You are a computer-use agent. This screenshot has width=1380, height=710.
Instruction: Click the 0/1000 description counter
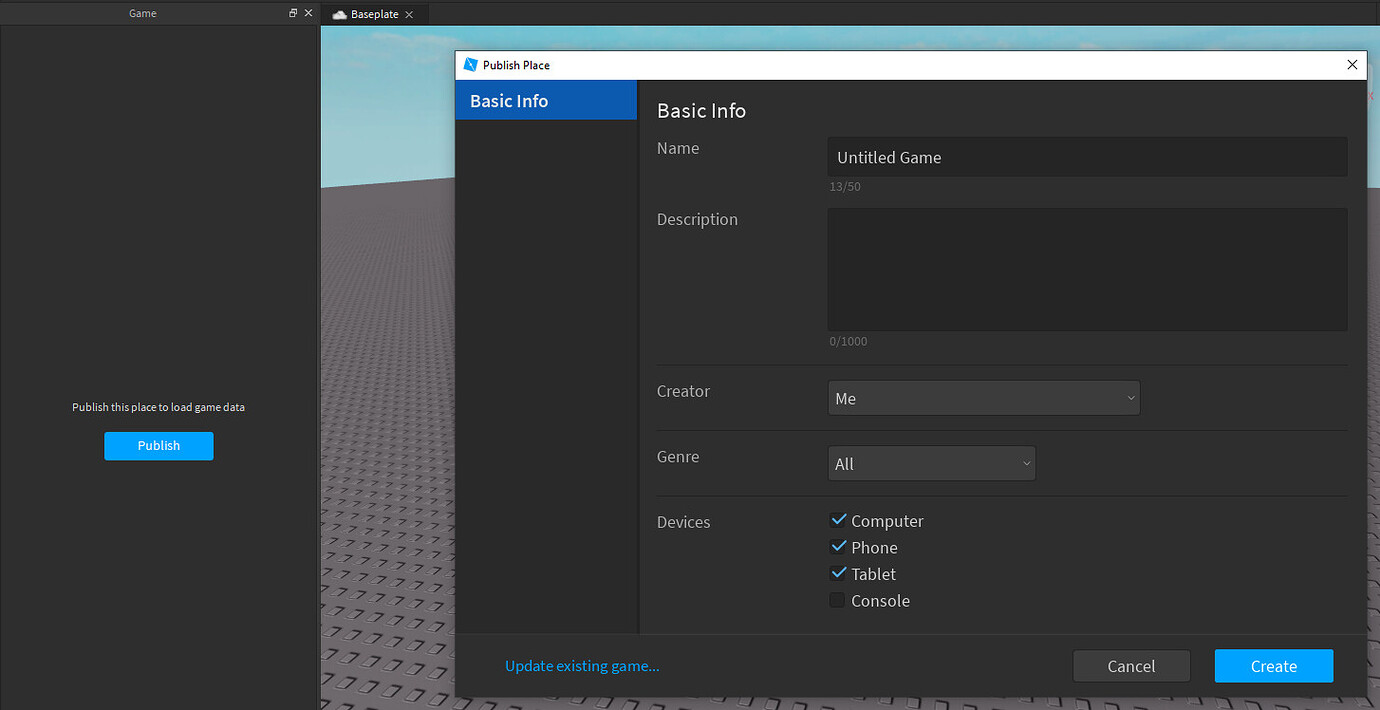[x=849, y=341]
